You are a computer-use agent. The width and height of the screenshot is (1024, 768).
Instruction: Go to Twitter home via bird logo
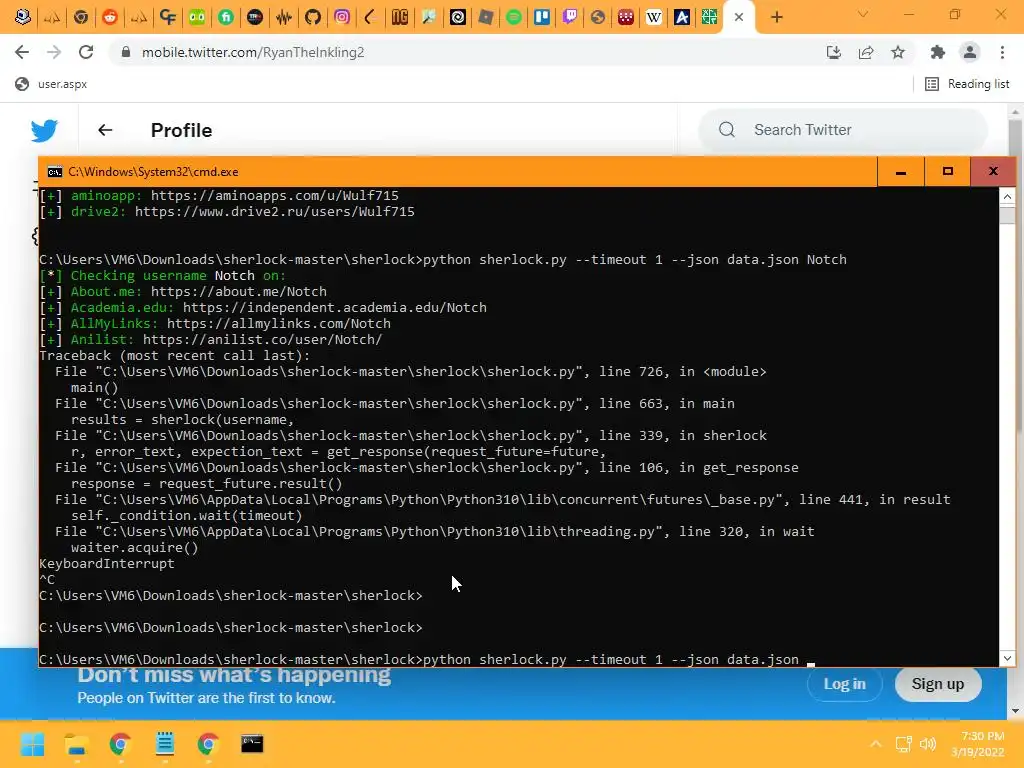44,131
